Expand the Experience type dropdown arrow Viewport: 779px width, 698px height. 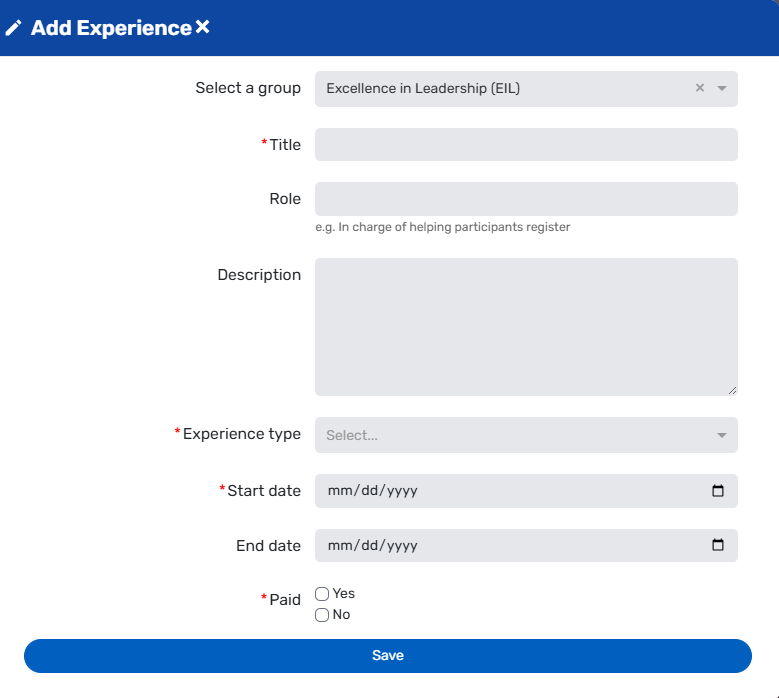point(722,435)
